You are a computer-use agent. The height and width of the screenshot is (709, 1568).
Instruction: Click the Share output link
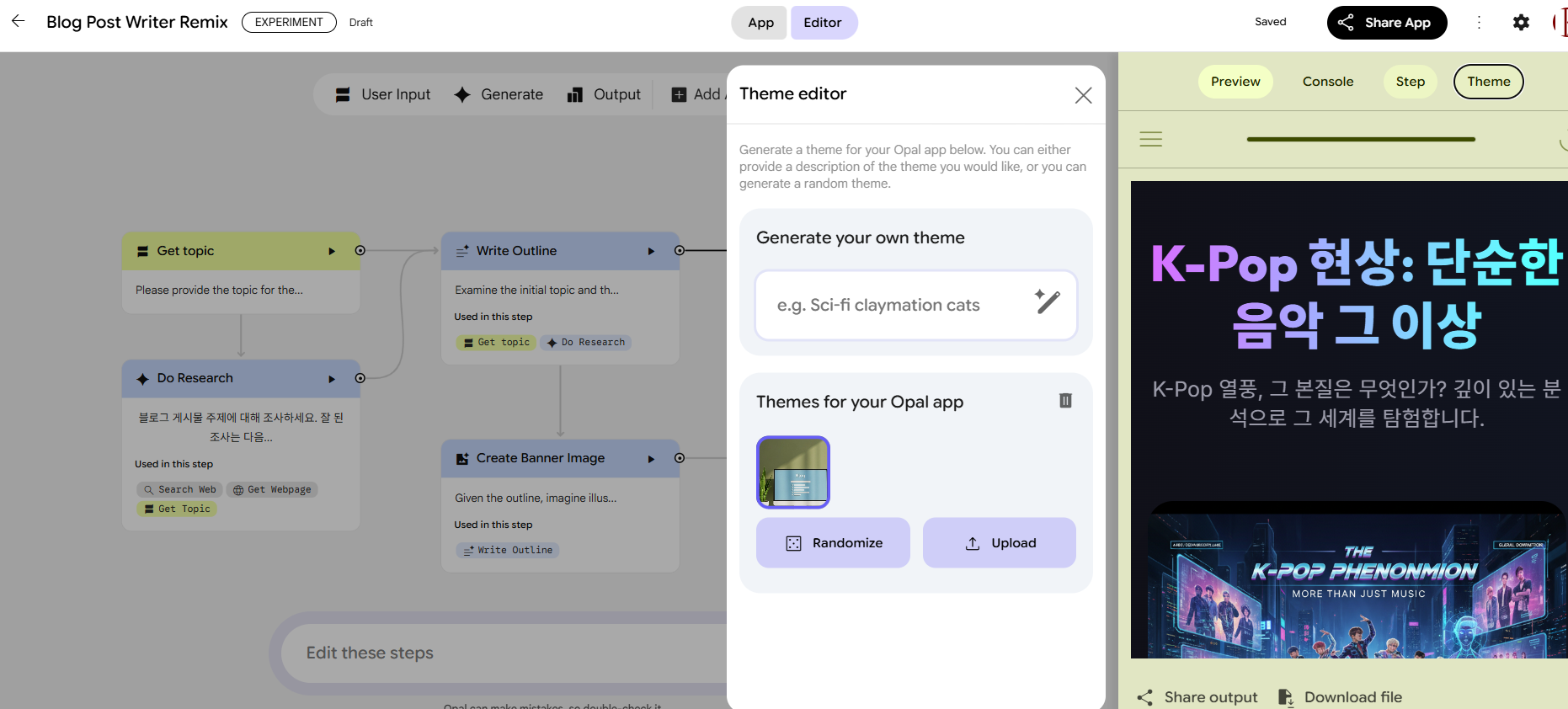pos(1211,697)
